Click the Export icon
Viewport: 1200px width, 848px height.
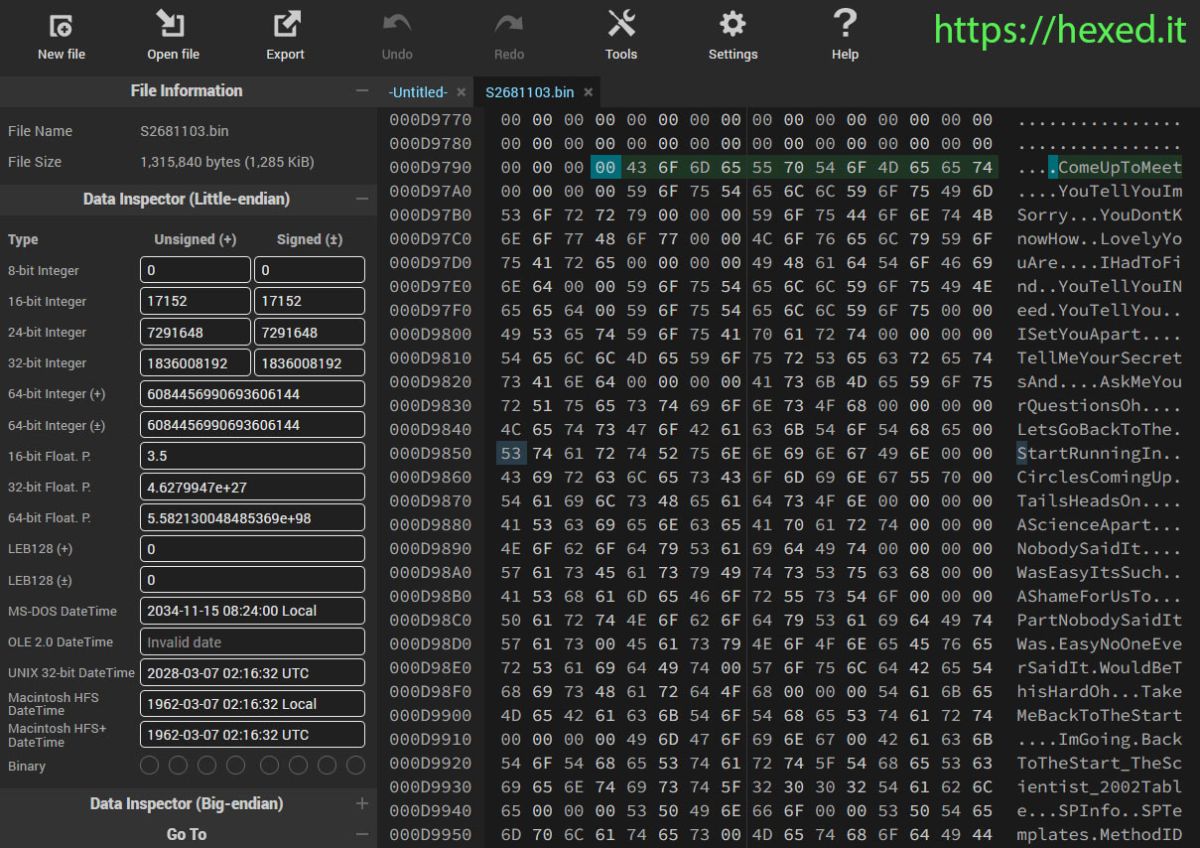[x=285, y=25]
